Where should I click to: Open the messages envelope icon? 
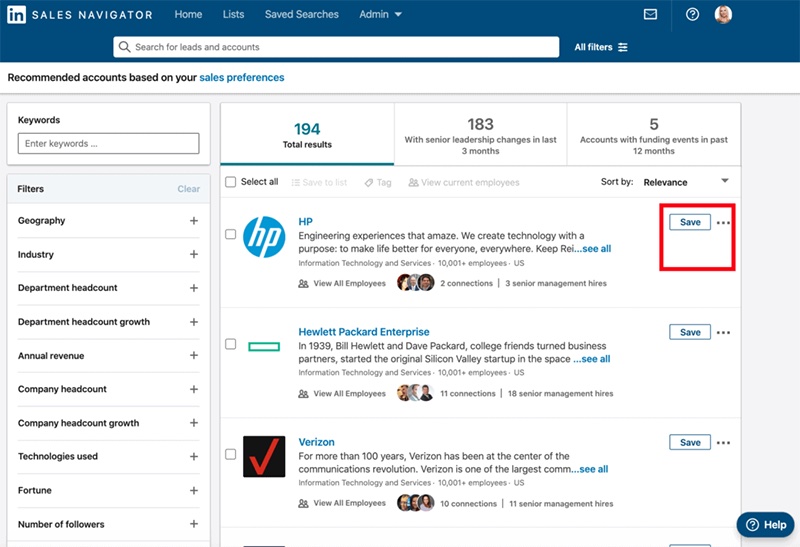pyautogui.click(x=650, y=14)
